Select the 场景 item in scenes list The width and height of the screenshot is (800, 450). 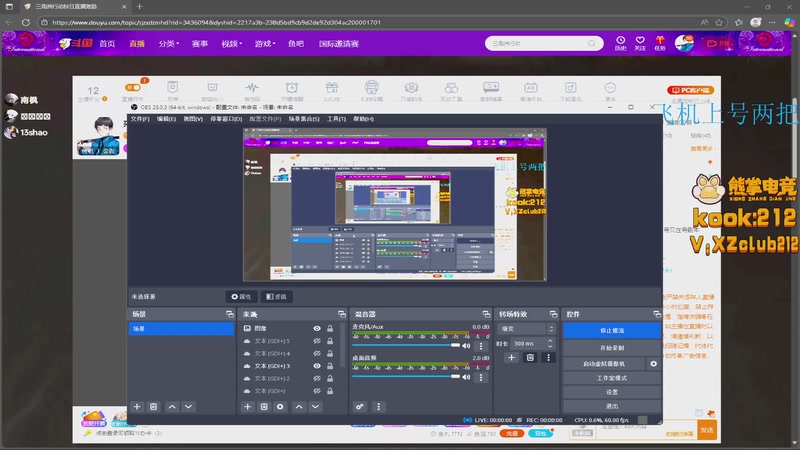(181, 329)
